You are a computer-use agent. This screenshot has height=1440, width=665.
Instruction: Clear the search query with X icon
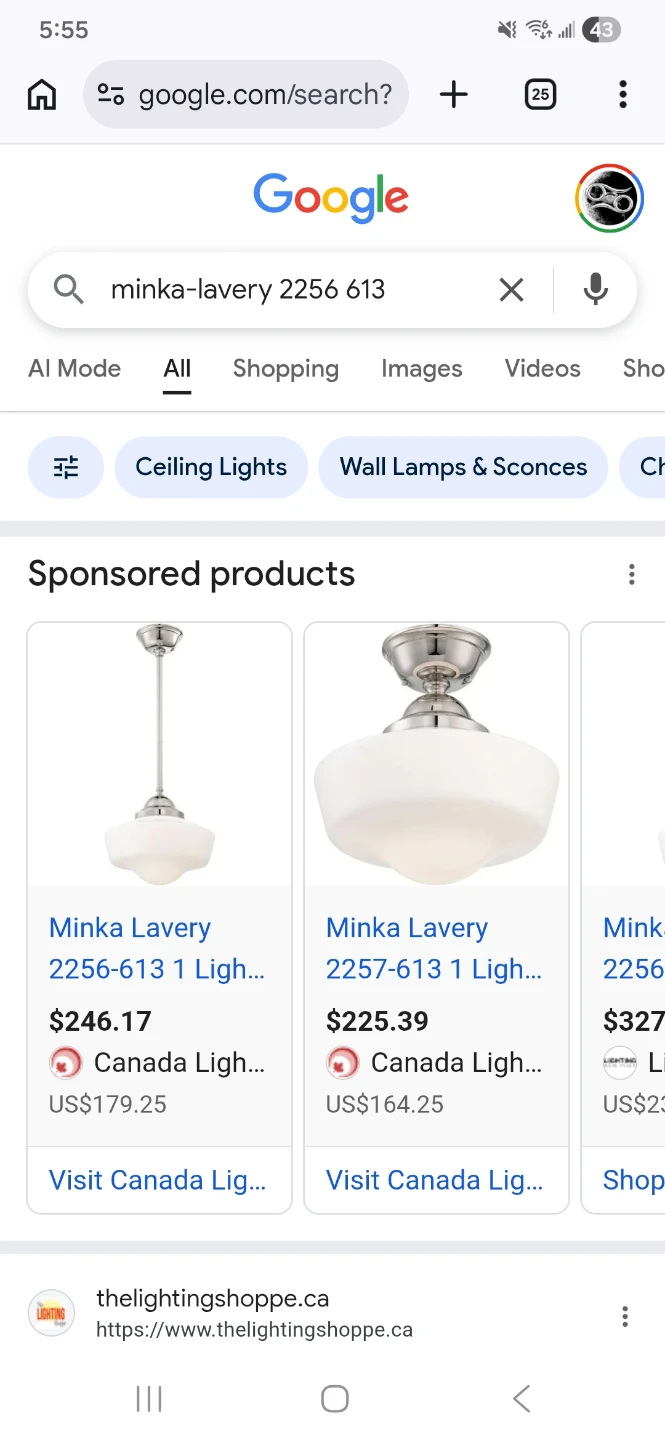pyautogui.click(x=511, y=290)
